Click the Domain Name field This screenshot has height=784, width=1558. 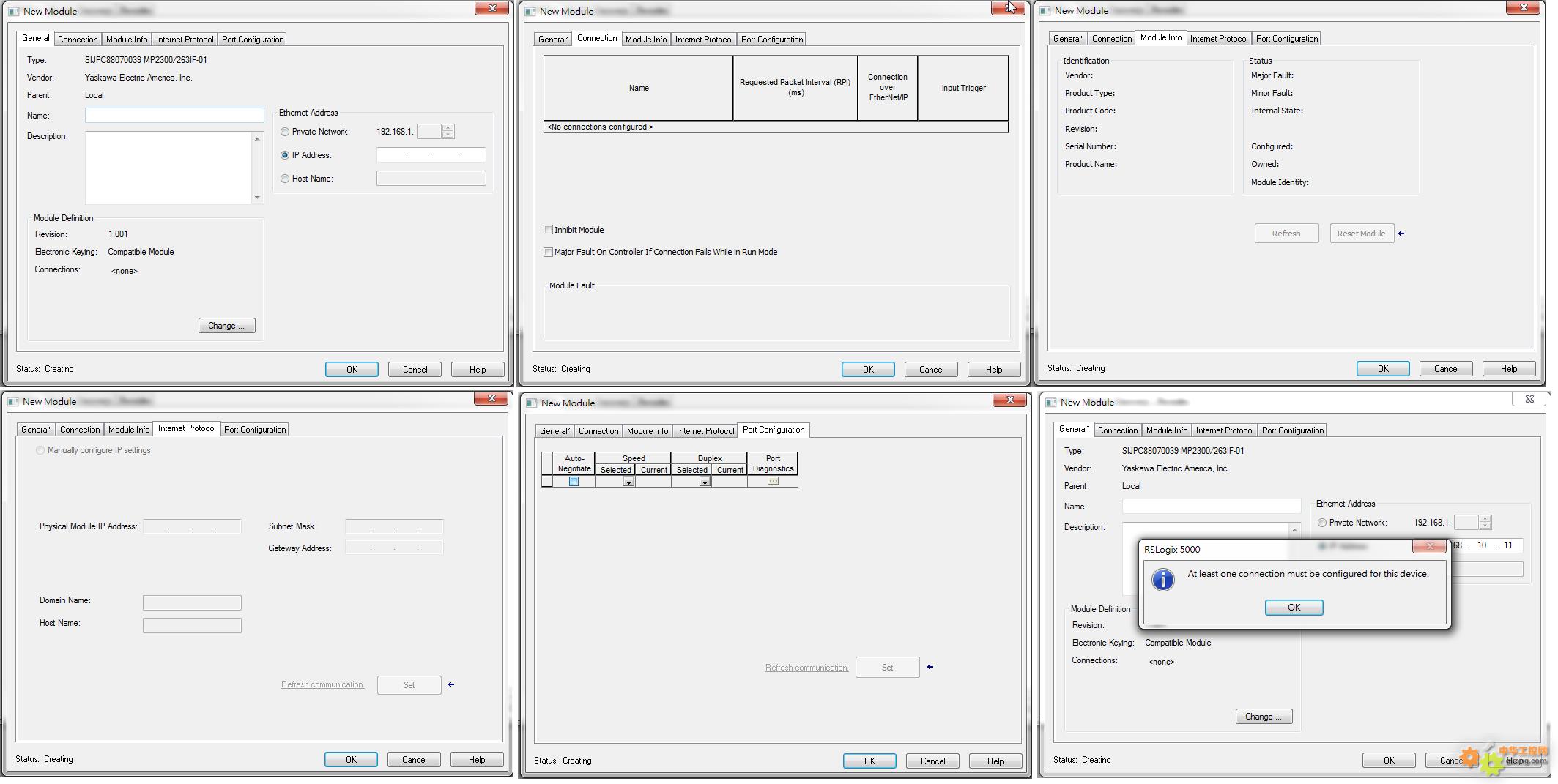point(192,602)
